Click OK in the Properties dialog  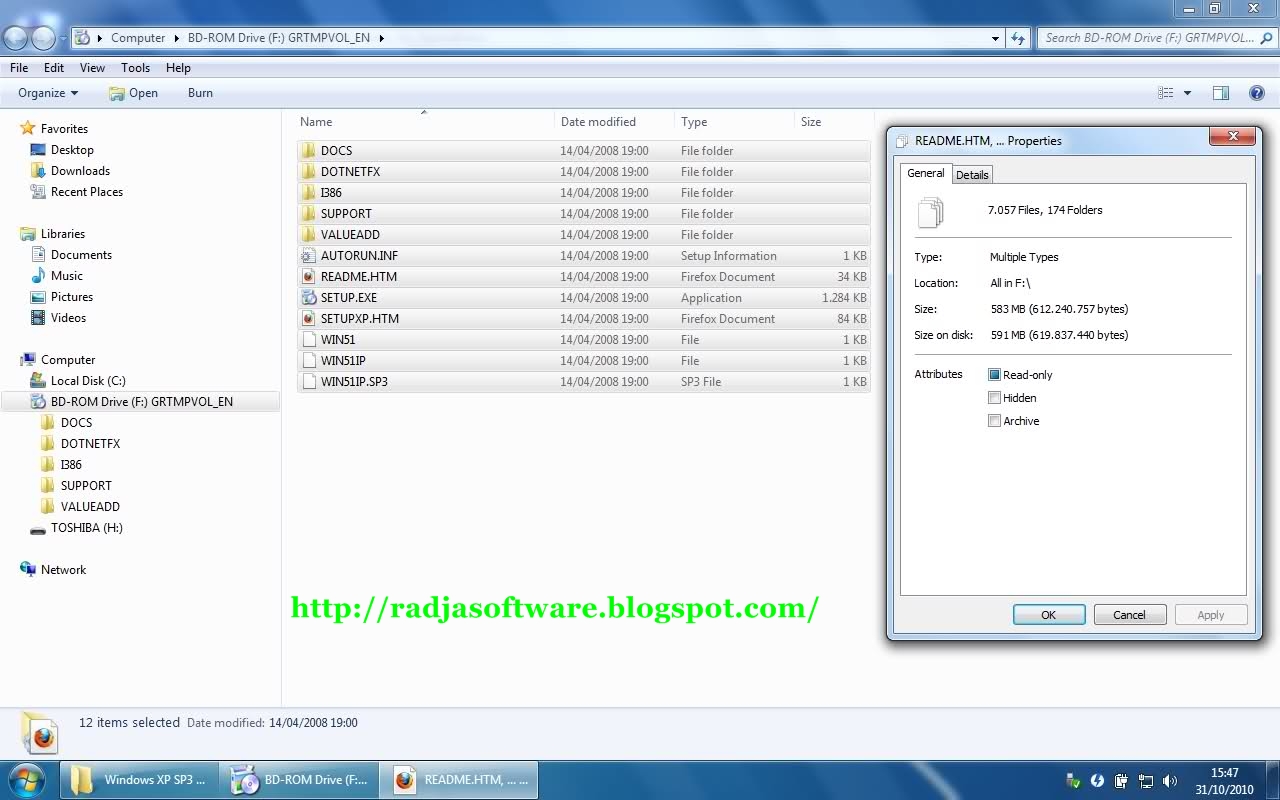tap(1049, 615)
